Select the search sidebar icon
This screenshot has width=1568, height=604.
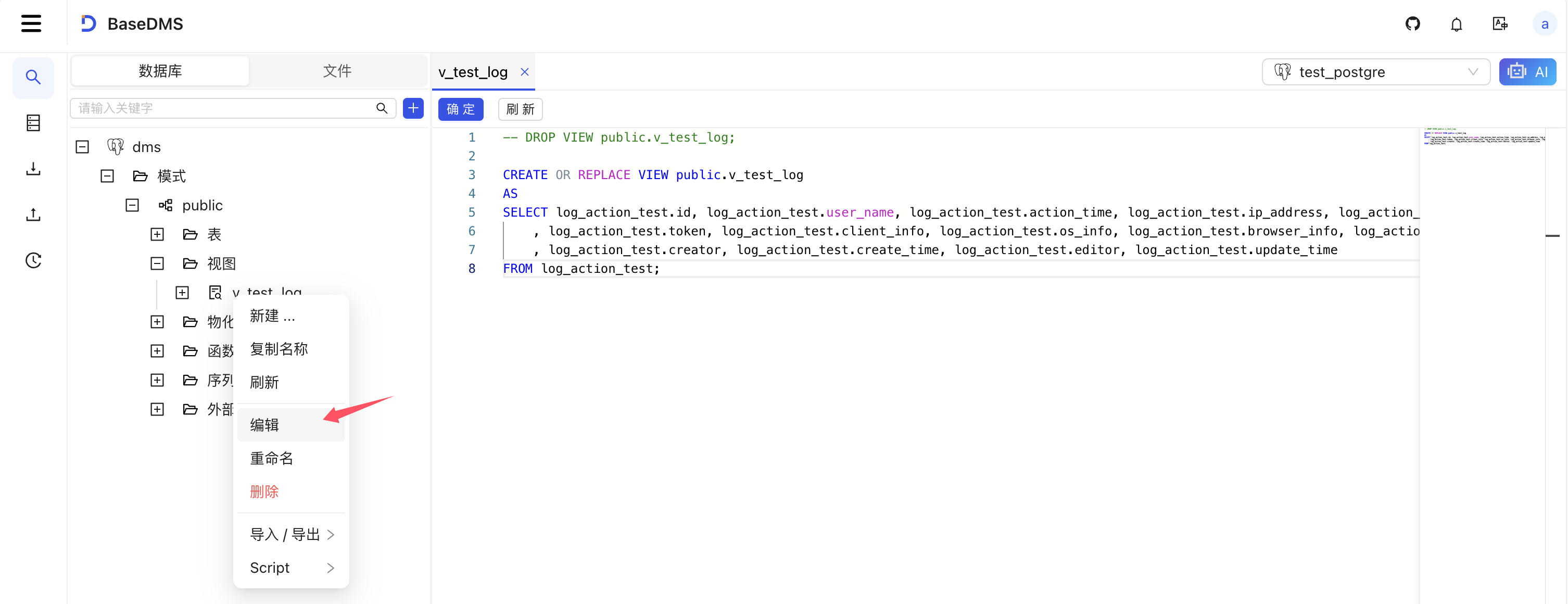(x=33, y=78)
